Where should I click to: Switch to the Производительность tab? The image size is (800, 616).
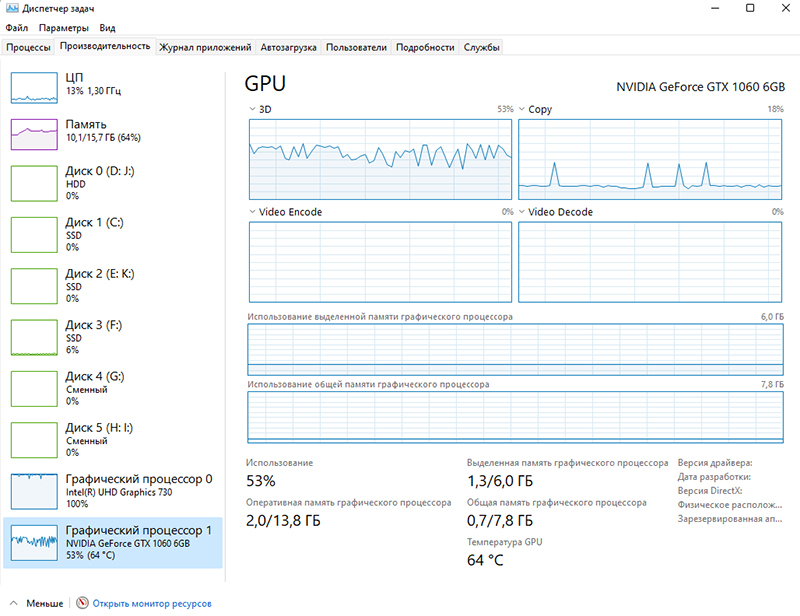click(x=105, y=46)
